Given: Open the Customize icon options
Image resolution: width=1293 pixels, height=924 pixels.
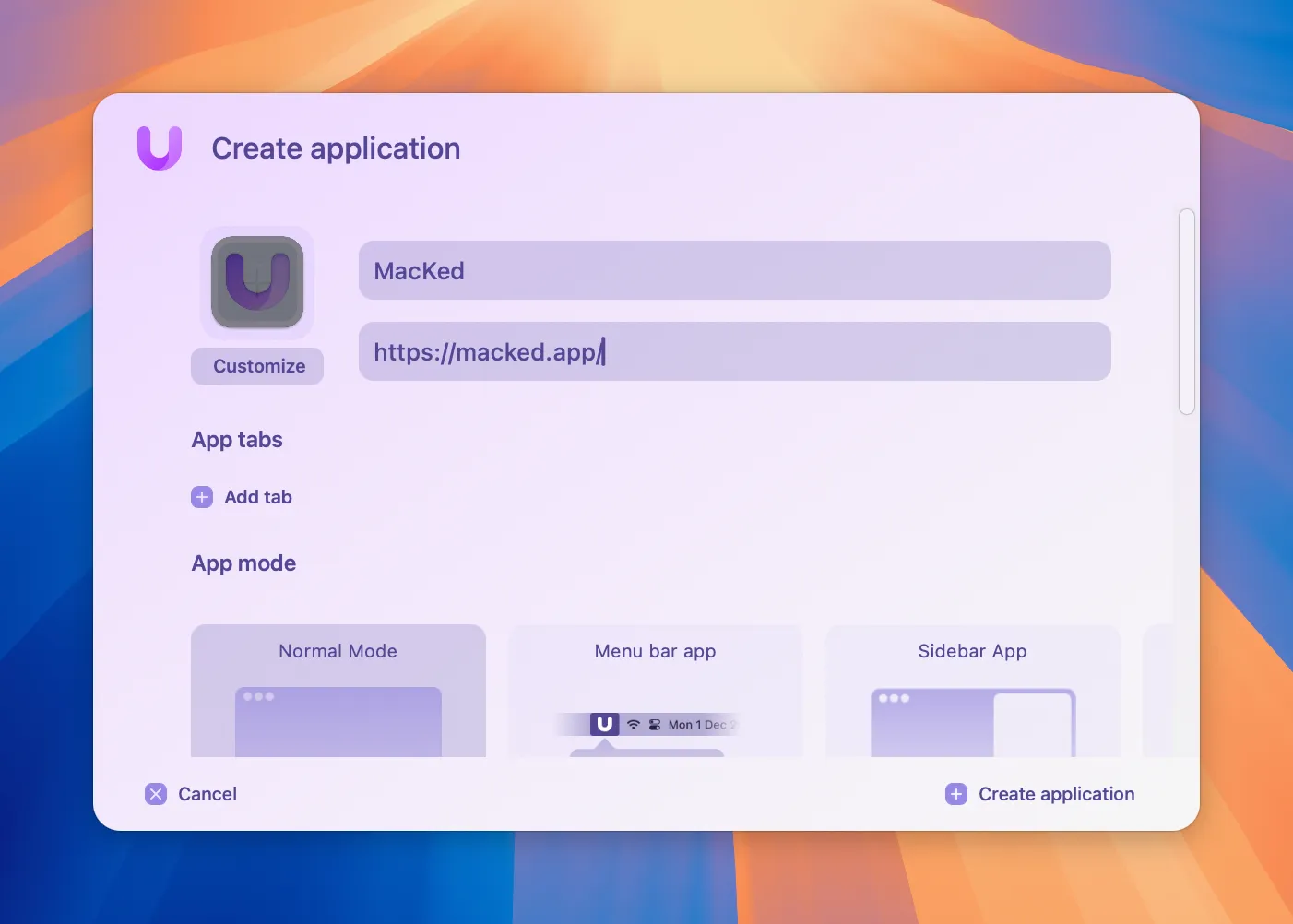Looking at the screenshot, I should pos(257,366).
